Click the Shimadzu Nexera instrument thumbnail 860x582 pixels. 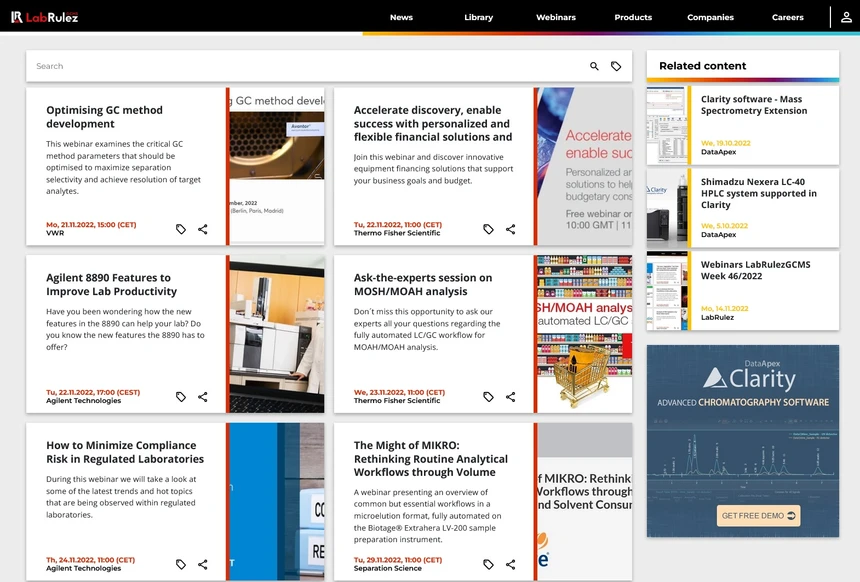click(x=667, y=208)
